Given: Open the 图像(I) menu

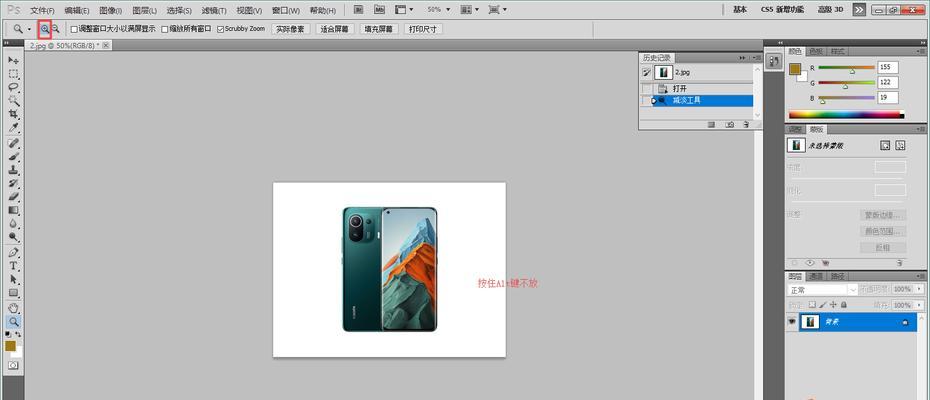Looking at the screenshot, I should click(x=111, y=11).
